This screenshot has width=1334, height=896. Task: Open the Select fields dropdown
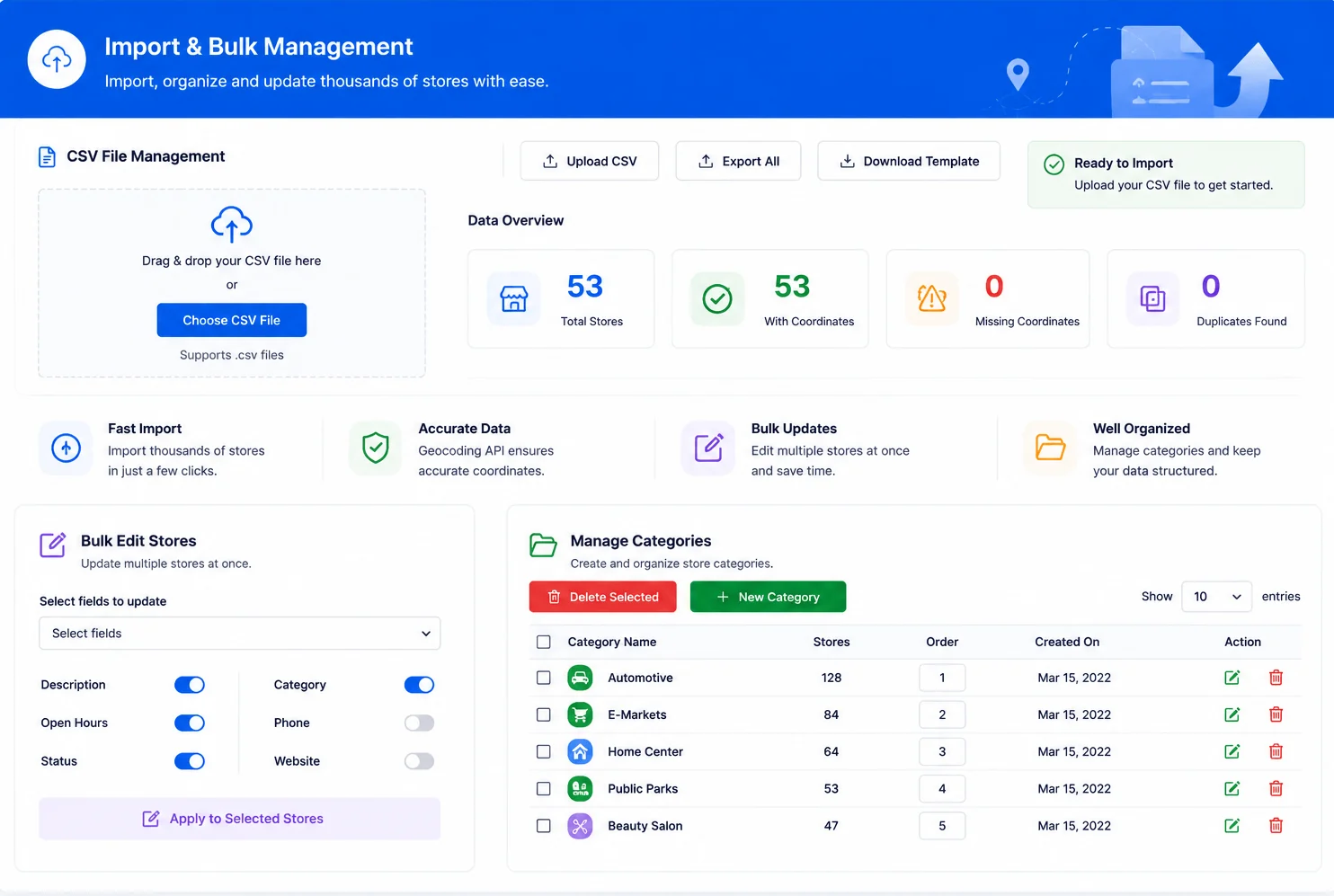coord(240,633)
